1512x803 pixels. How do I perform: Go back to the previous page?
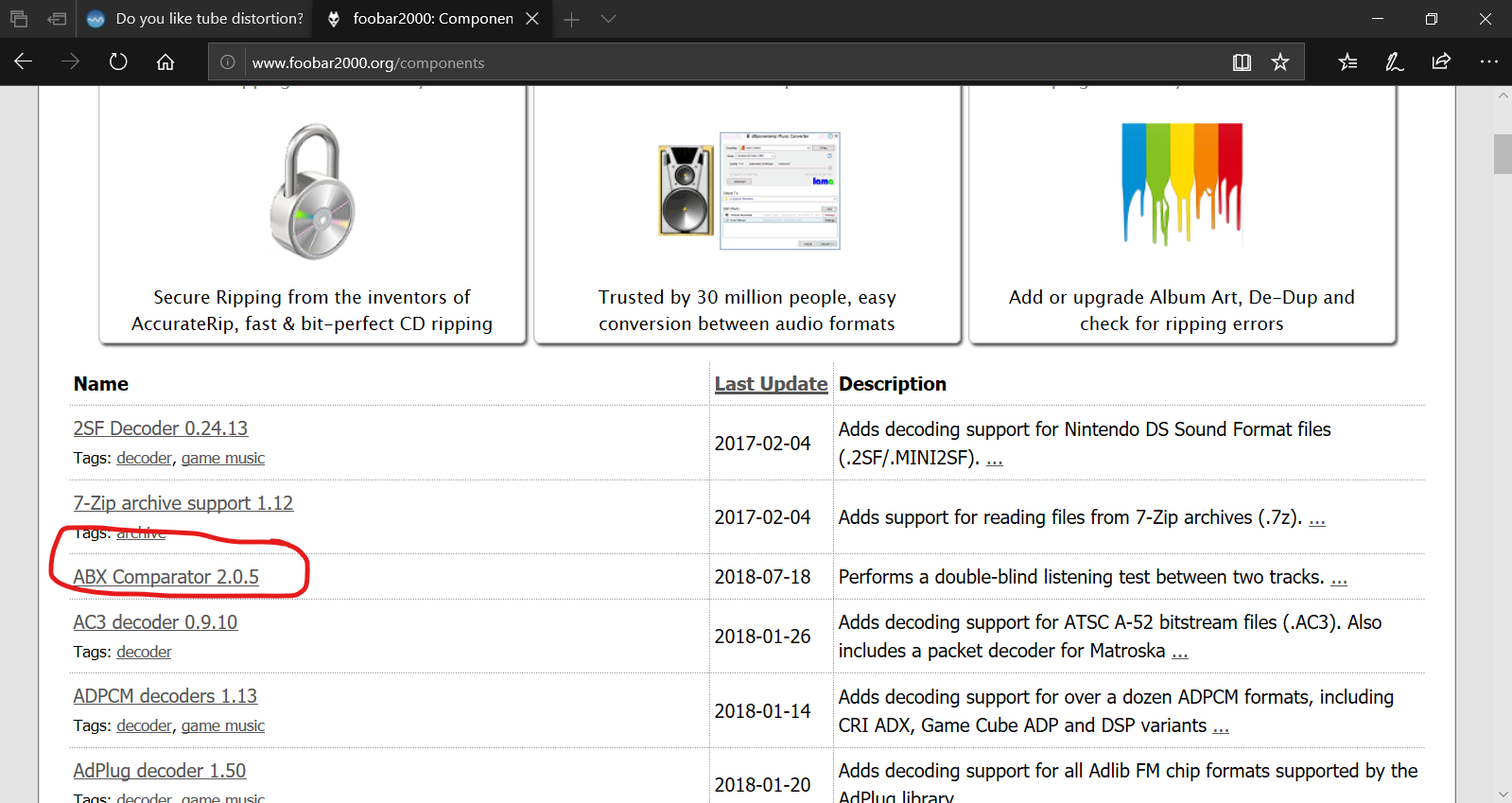24,61
